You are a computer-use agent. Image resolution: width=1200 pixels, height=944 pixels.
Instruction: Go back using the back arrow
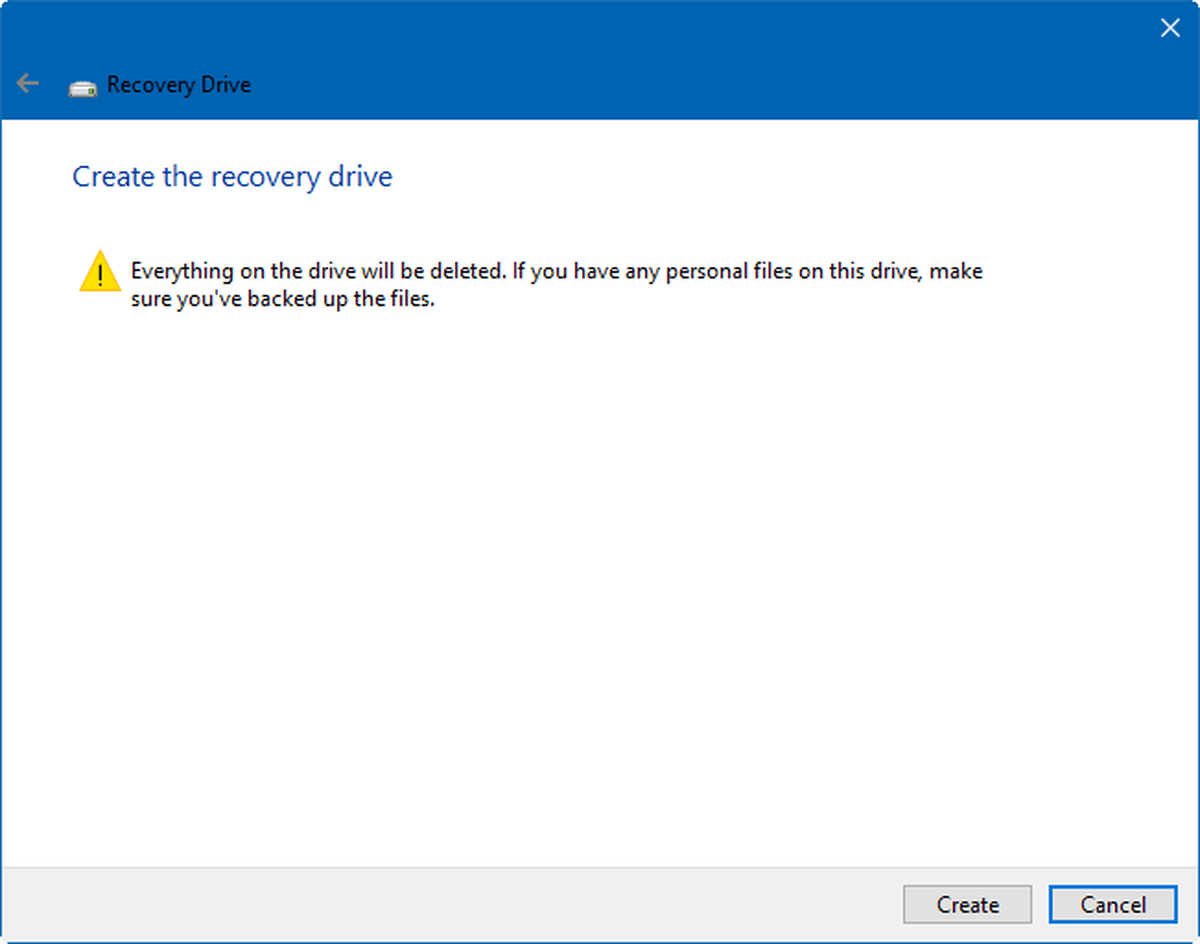pos(28,84)
